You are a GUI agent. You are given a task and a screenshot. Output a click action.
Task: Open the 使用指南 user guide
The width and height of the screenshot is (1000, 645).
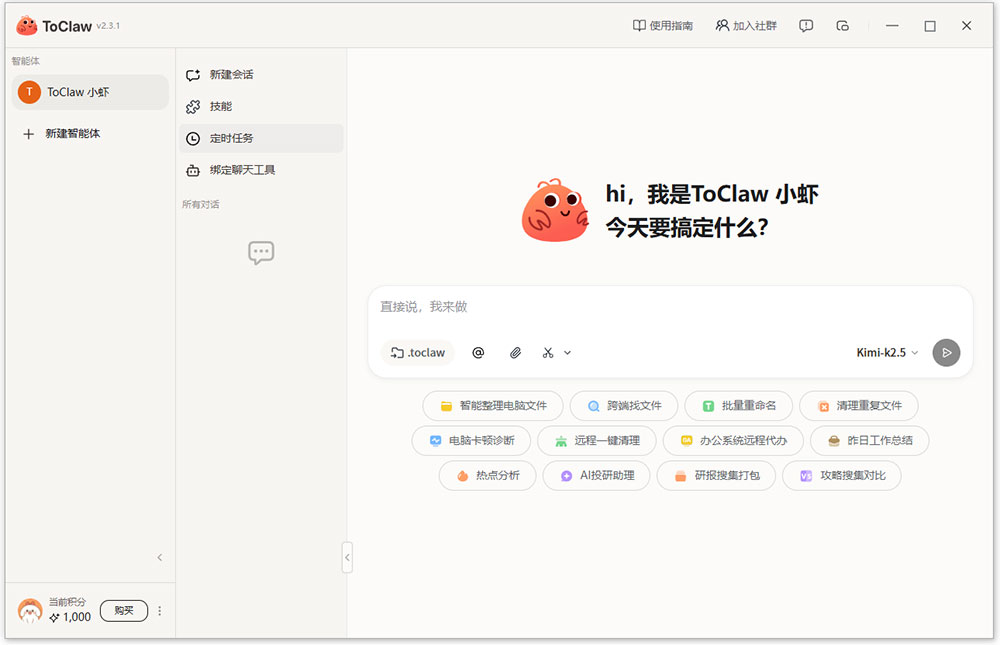[663, 26]
